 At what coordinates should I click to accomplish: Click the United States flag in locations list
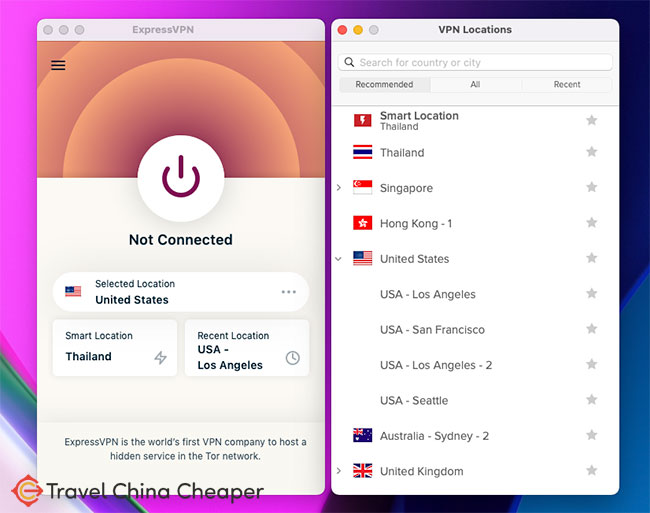click(x=362, y=258)
